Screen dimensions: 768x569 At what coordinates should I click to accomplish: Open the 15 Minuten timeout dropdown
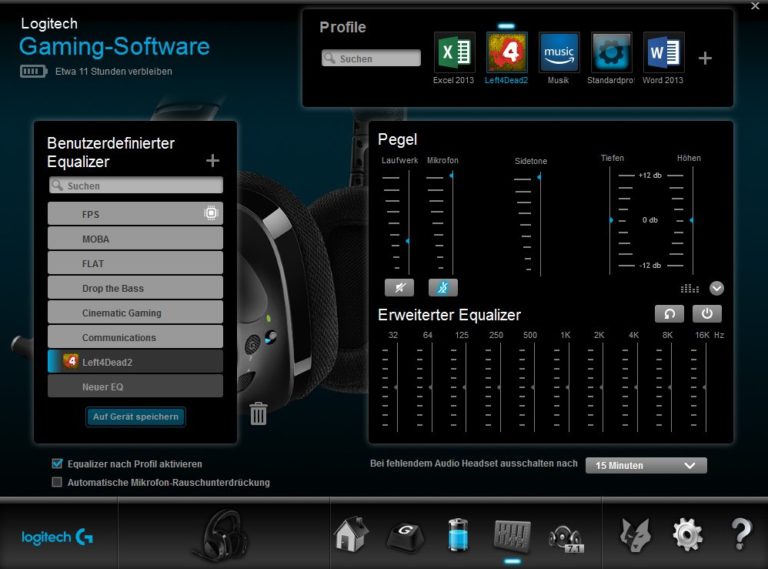point(646,465)
